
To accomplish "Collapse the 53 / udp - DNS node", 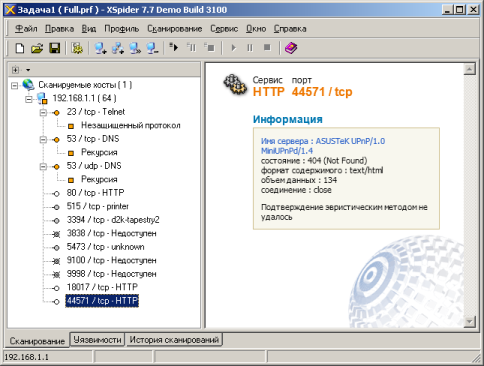I will [x=43, y=167].
